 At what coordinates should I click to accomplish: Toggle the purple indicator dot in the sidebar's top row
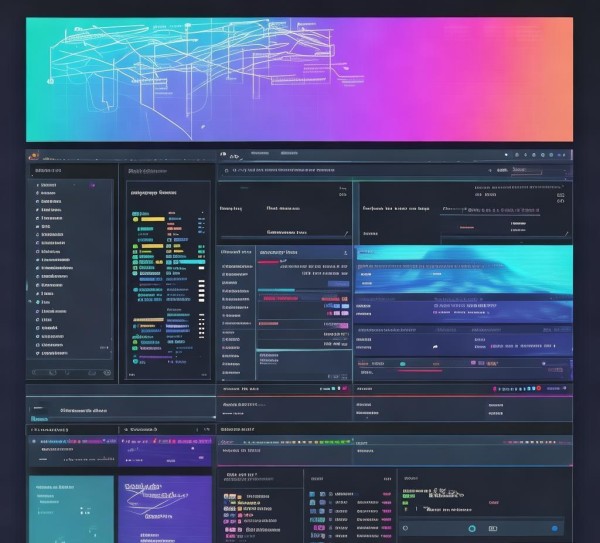(x=92, y=185)
